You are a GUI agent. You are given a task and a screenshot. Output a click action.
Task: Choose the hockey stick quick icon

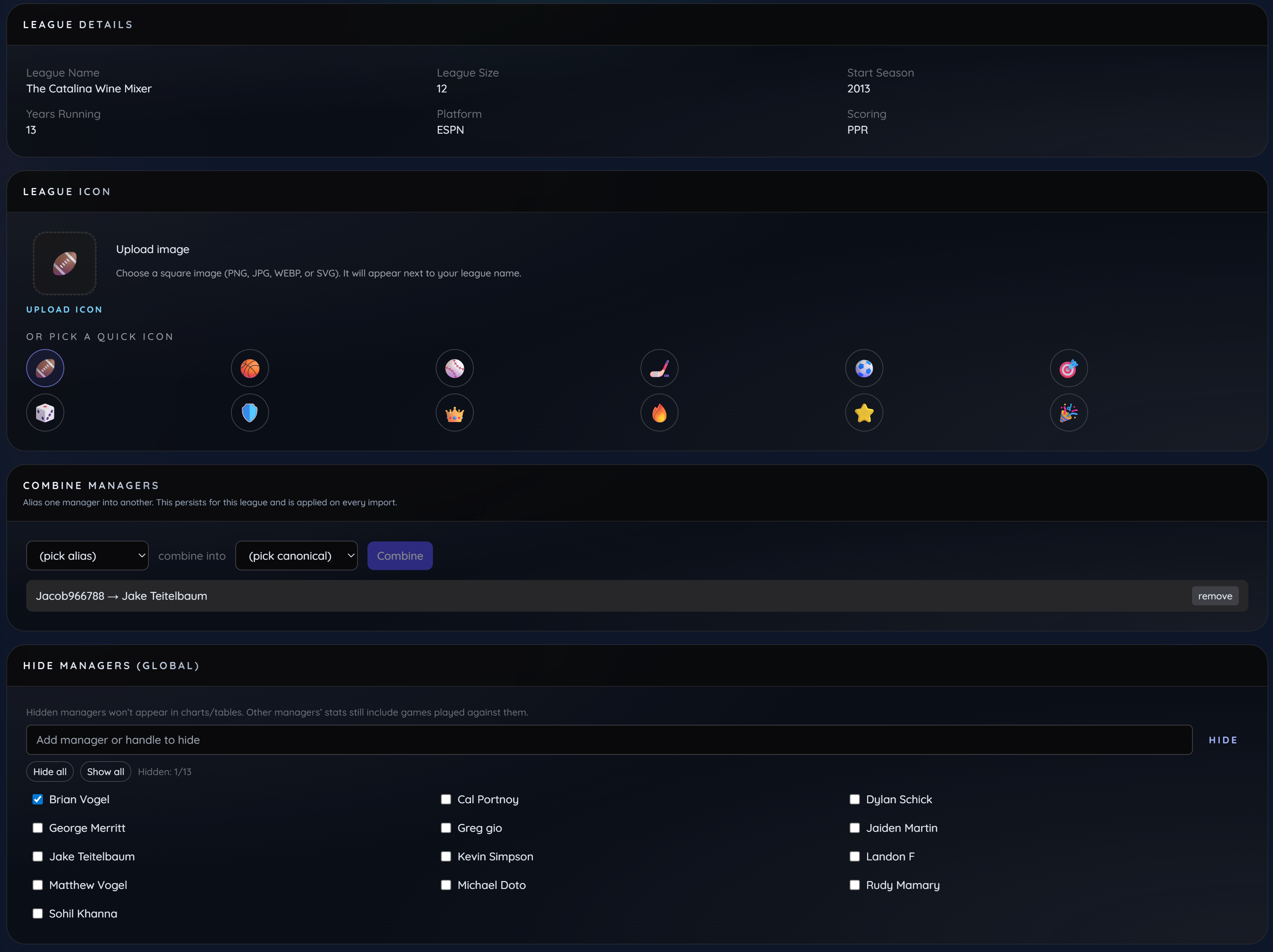[659, 368]
